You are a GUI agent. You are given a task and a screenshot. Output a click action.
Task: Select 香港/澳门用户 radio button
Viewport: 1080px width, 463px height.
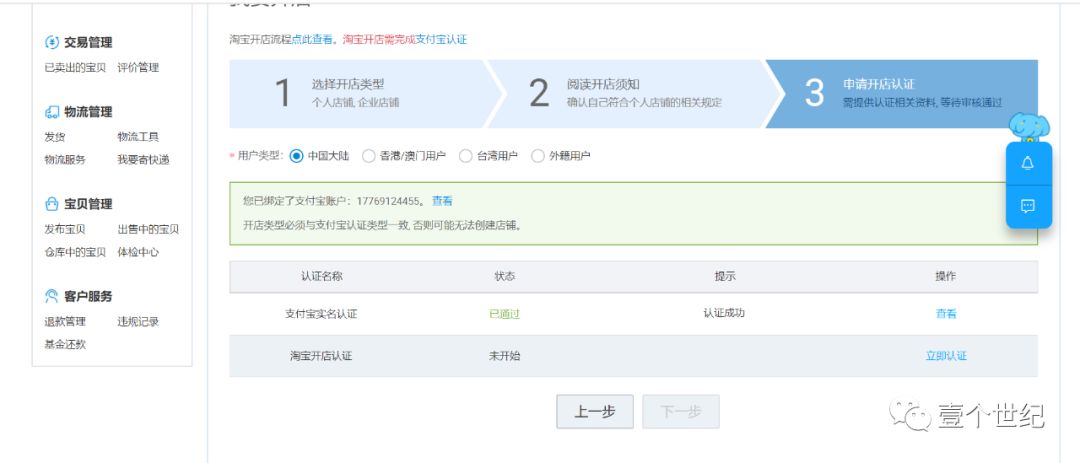pyautogui.click(x=368, y=156)
